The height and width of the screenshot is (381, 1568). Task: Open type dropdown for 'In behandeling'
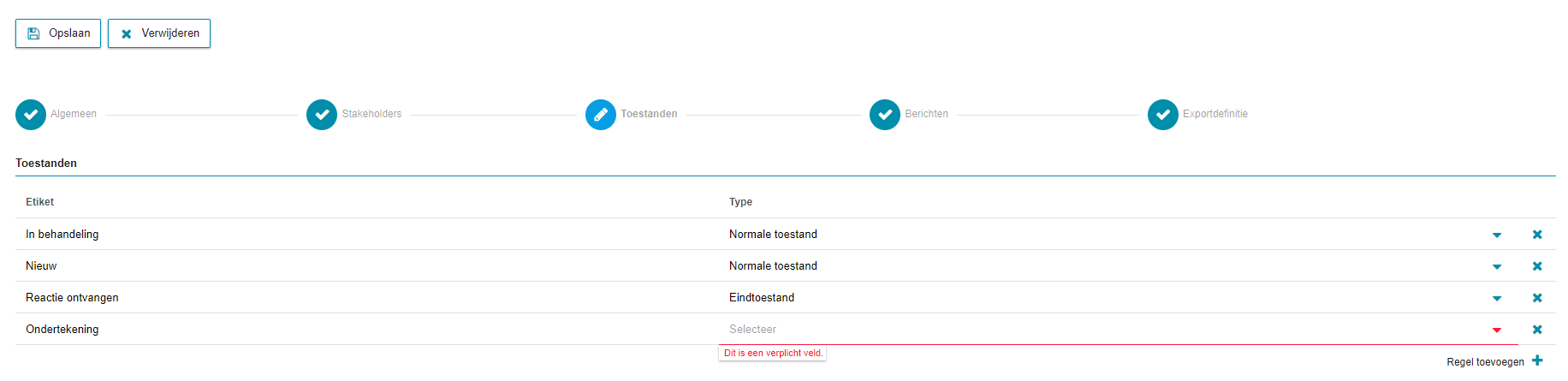coord(1497,235)
